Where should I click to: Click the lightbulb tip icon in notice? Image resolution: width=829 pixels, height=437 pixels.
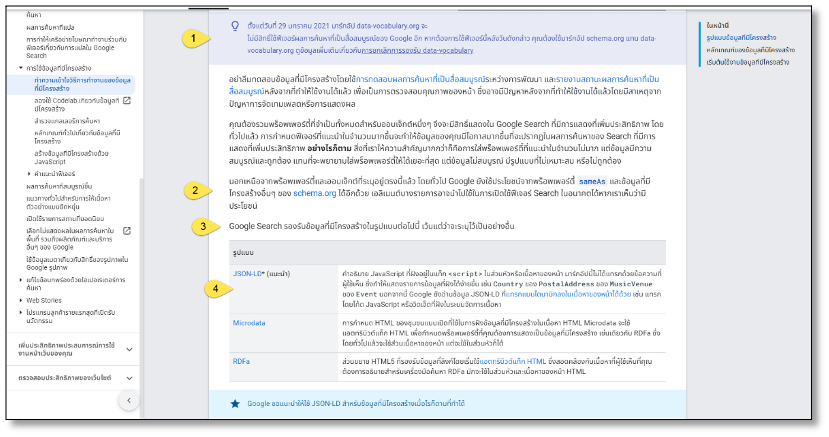pos(234,25)
